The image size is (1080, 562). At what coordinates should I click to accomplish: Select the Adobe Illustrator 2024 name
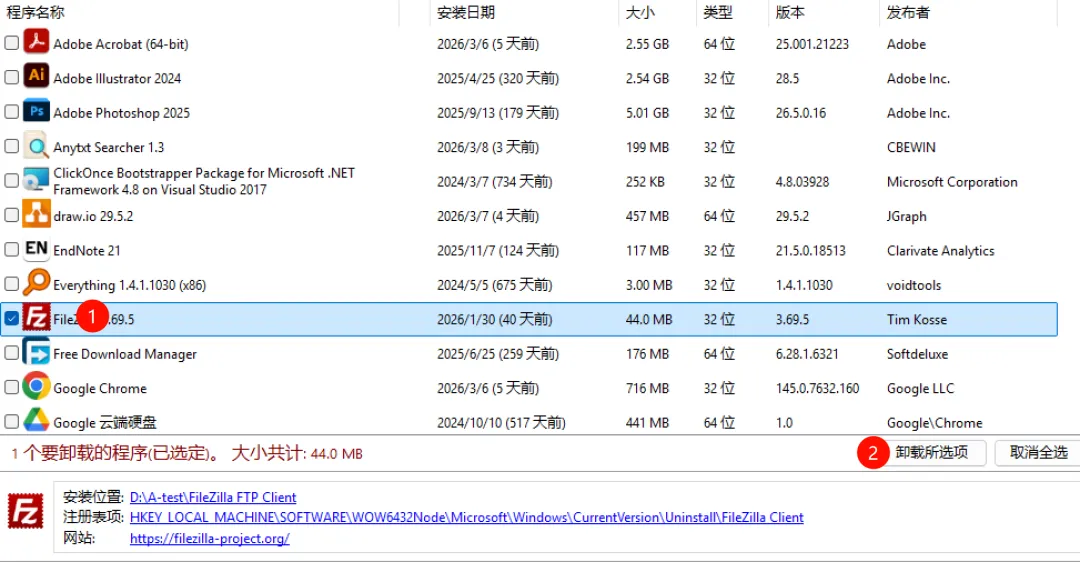click(x=117, y=79)
